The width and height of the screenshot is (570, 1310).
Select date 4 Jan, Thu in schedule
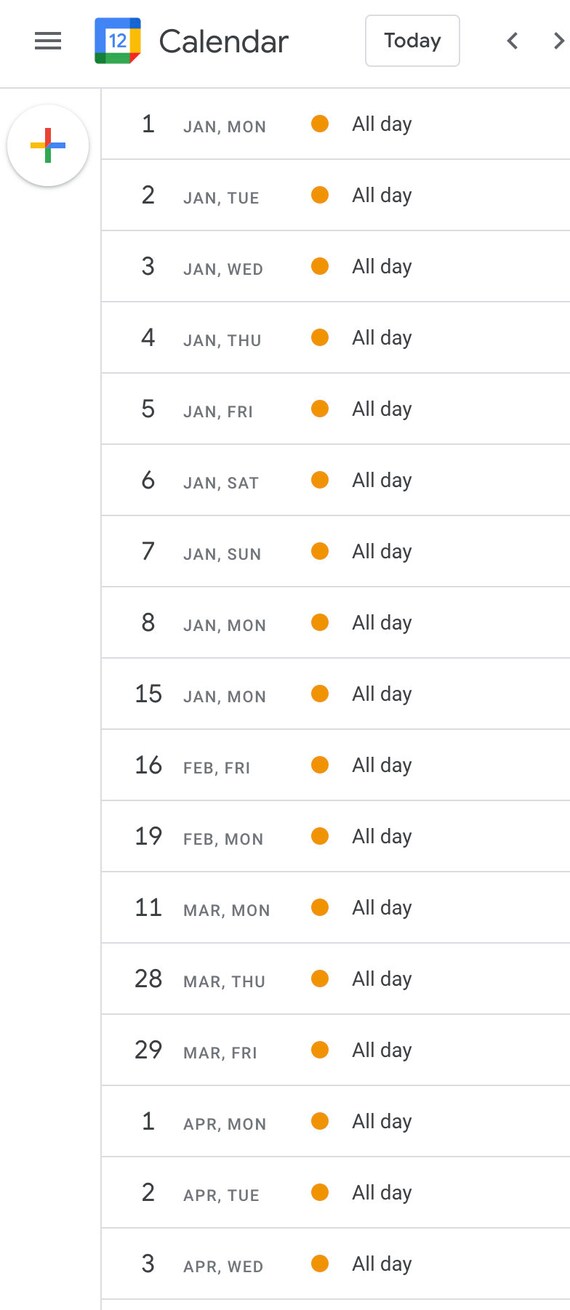click(x=201, y=338)
